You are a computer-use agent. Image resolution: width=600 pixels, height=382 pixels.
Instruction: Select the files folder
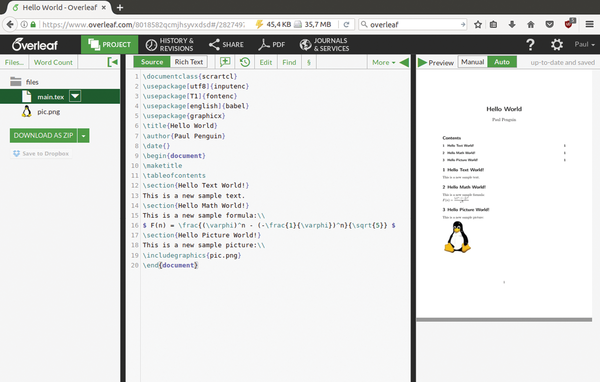24,82
